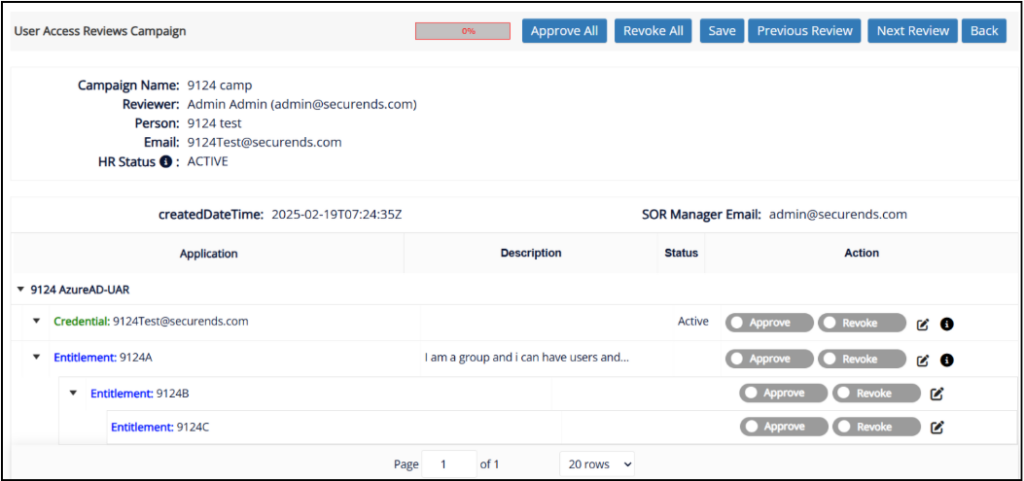
Task: Toggle Approve for Credential 9124Test@securends.com
Action: pyautogui.click(x=769, y=322)
